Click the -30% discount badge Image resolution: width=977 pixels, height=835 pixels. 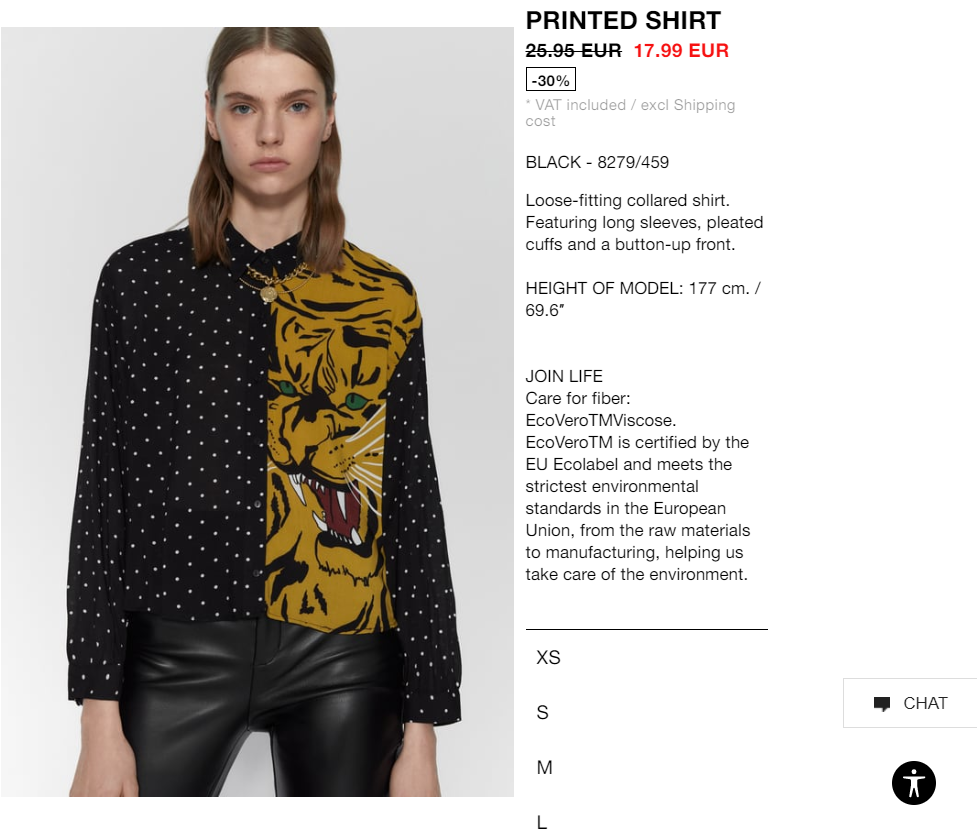tap(551, 80)
